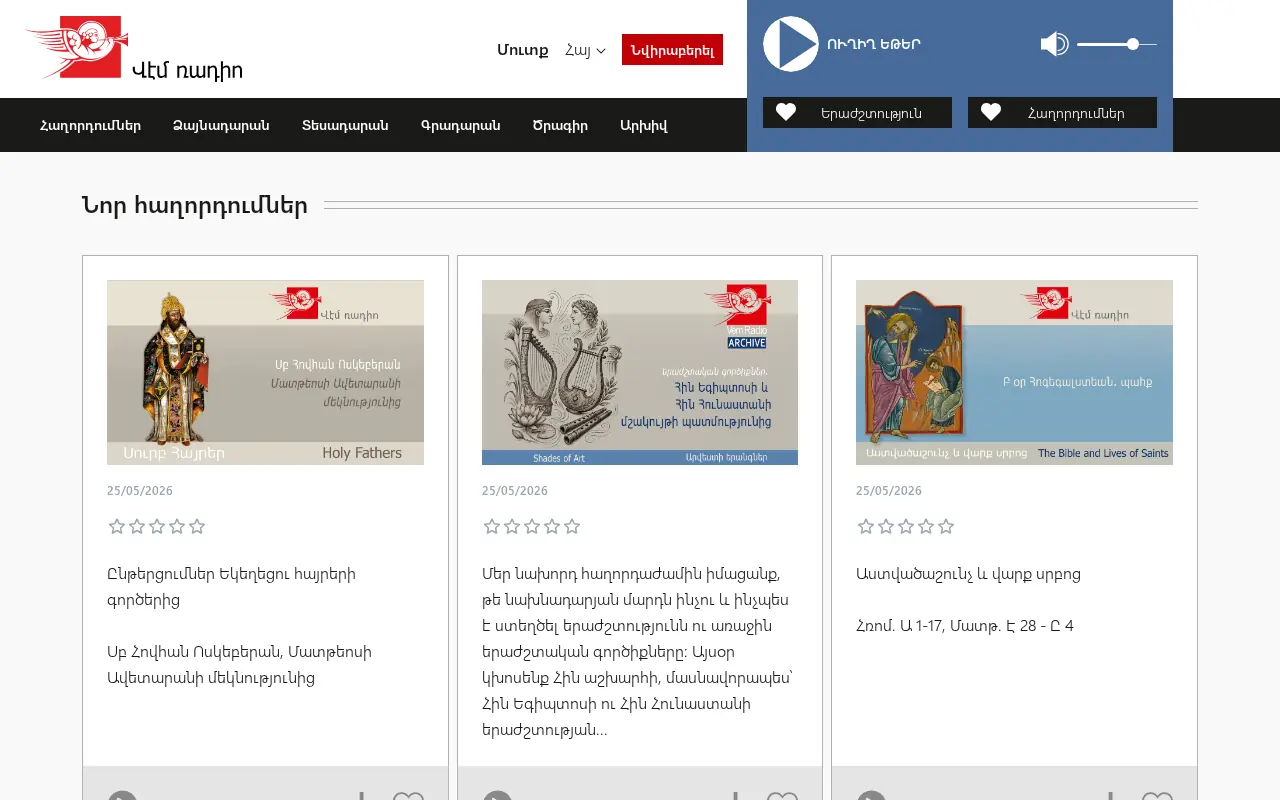The height and width of the screenshot is (800, 1280).
Task: Rate the Holy Fathers program three stars
Action: pyautogui.click(x=157, y=526)
